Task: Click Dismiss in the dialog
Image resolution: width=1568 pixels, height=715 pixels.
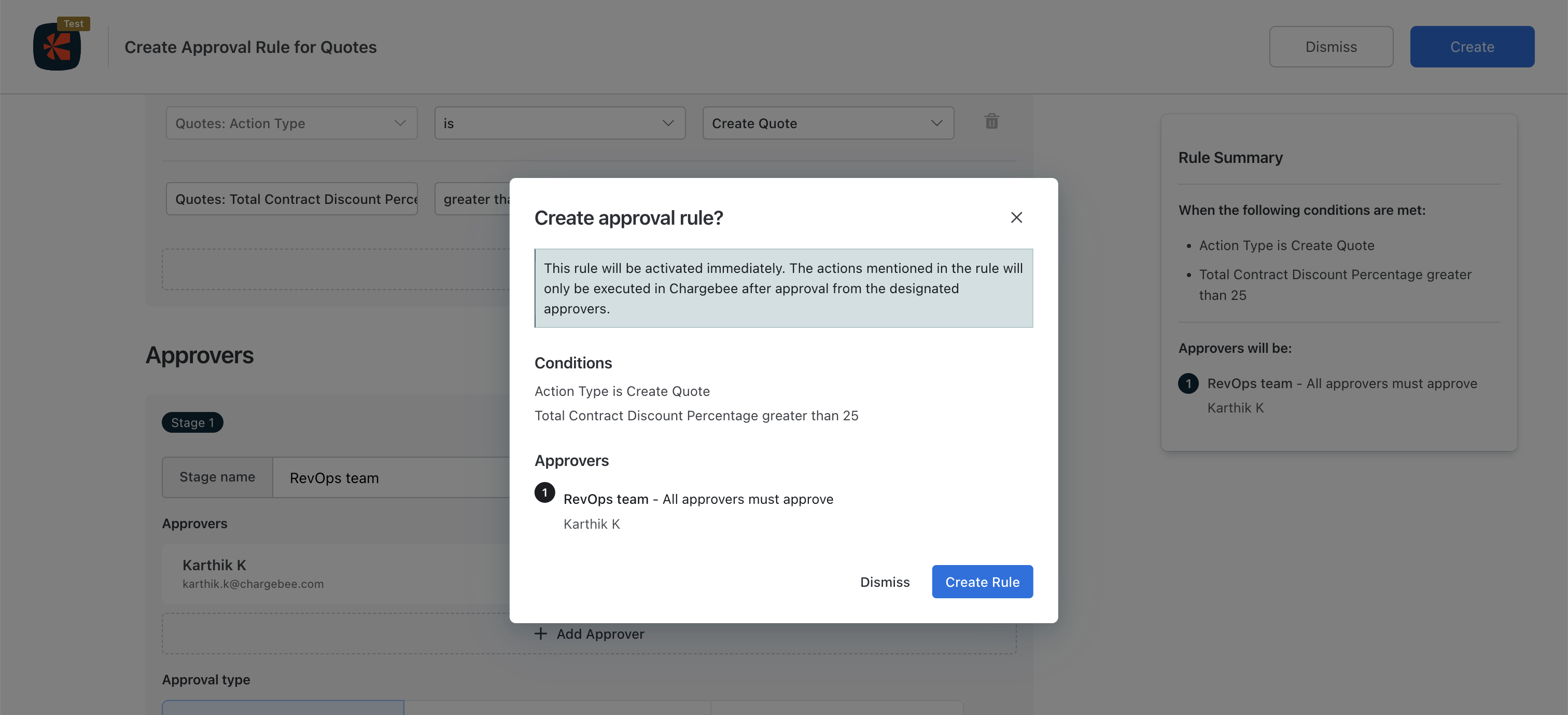Action: tap(884, 582)
